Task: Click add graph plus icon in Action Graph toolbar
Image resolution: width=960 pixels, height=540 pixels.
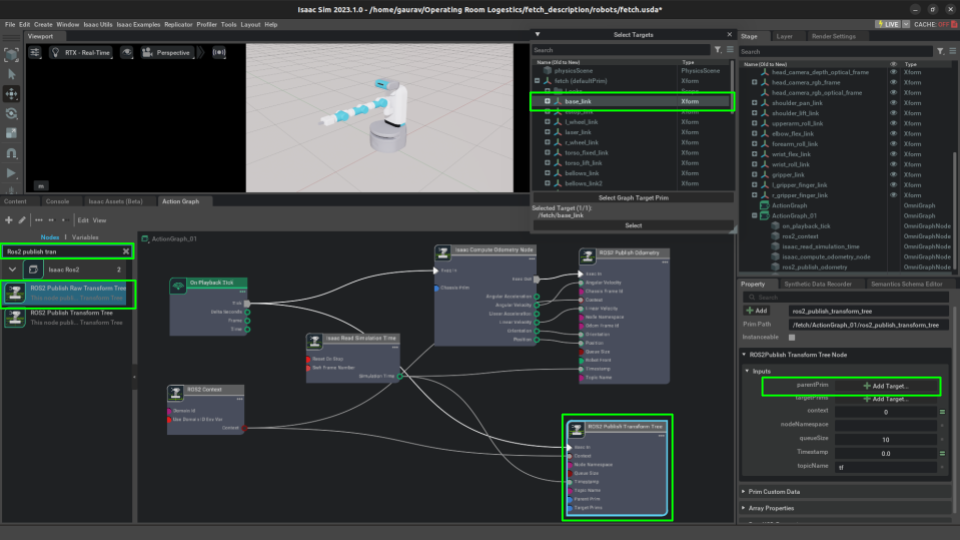Action: (9, 220)
